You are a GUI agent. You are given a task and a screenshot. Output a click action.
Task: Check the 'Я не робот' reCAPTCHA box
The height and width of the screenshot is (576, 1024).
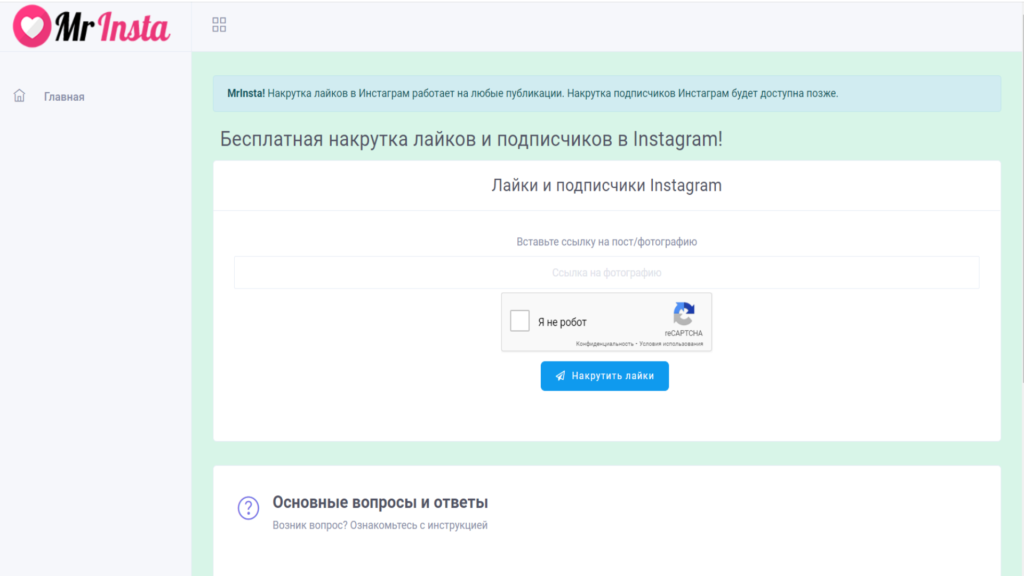click(520, 321)
